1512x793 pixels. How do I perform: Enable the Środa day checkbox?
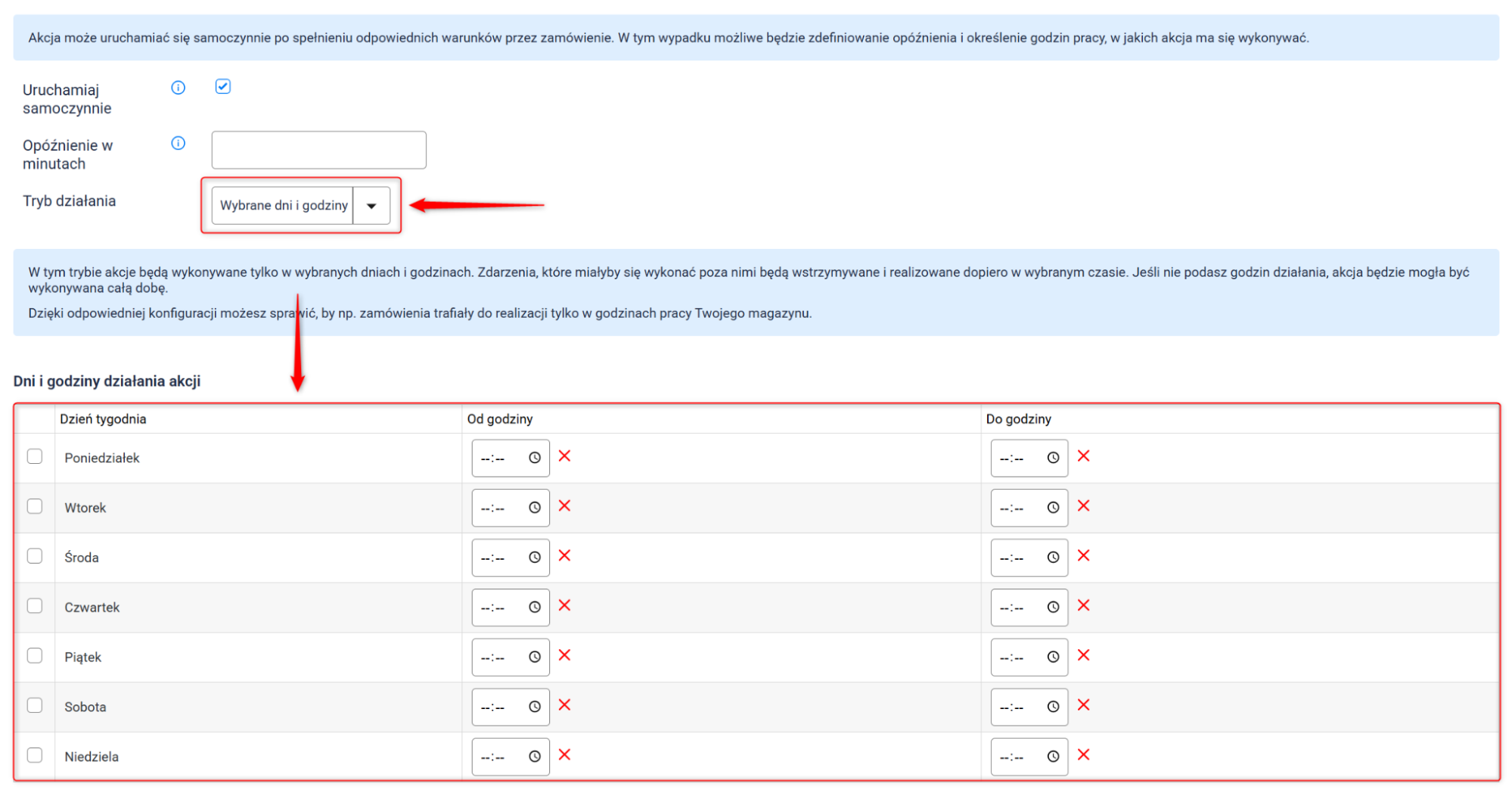pos(35,556)
